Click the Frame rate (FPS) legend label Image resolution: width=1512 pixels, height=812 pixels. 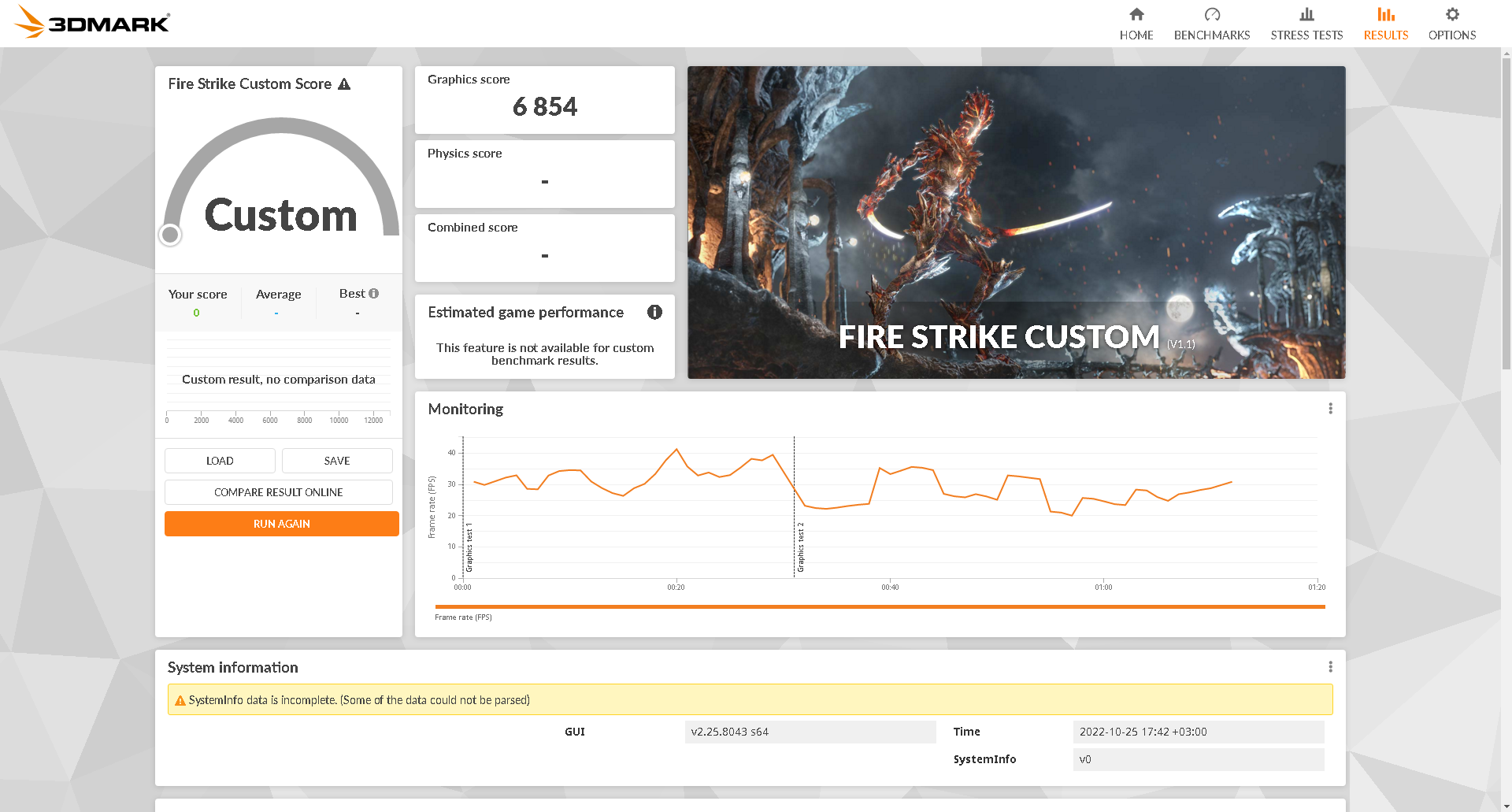[463, 617]
